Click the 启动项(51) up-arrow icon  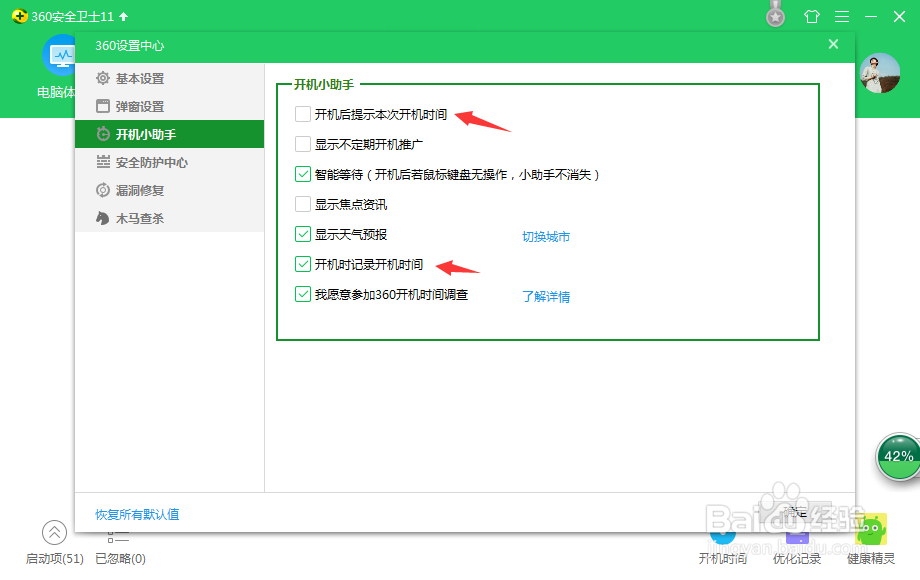[x=55, y=532]
